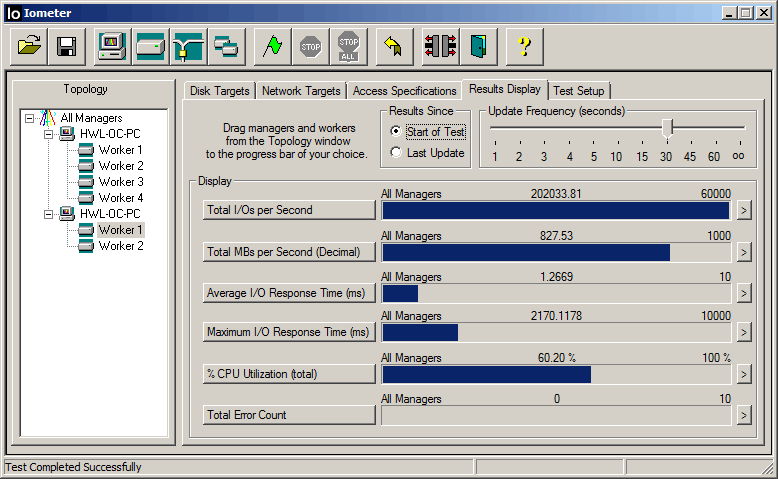Maximize the Iometer window
This screenshot has height=479, width=778.
(745, 13)
